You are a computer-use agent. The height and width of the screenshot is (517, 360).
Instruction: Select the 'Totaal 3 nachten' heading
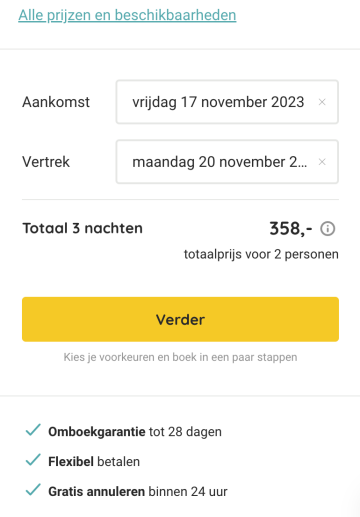(x=82, y=229)
